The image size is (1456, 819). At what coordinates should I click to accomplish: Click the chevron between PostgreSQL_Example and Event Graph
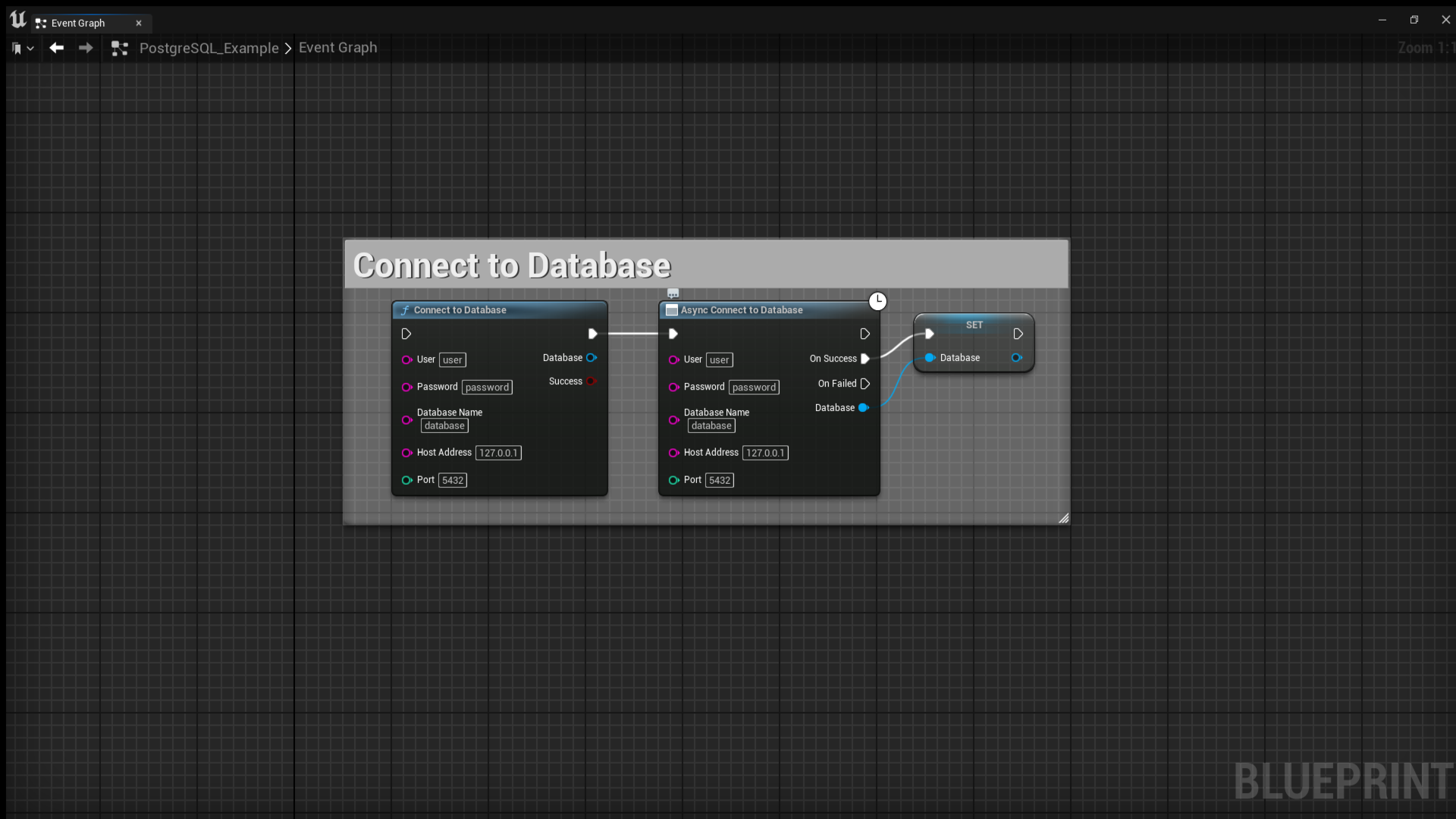[x=287, y=48]
